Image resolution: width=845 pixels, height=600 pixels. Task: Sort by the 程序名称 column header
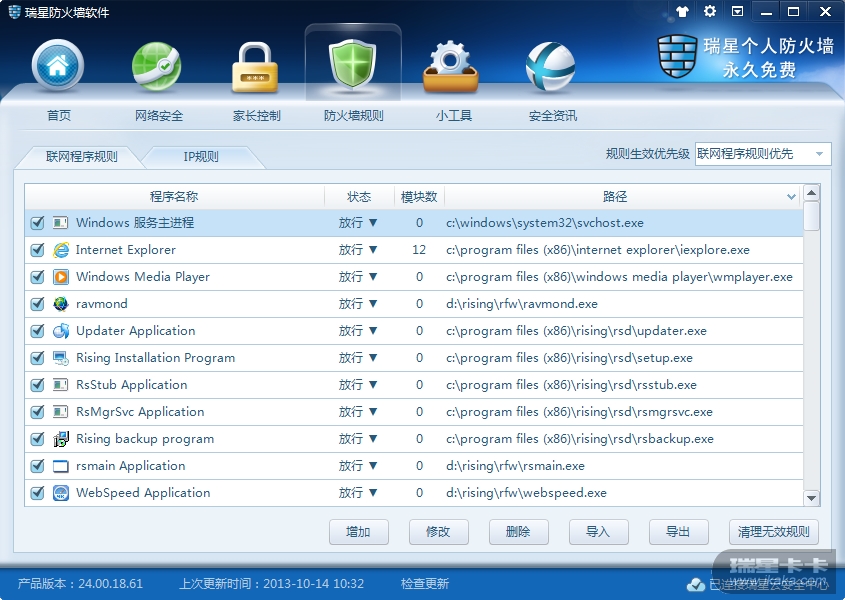174,197
